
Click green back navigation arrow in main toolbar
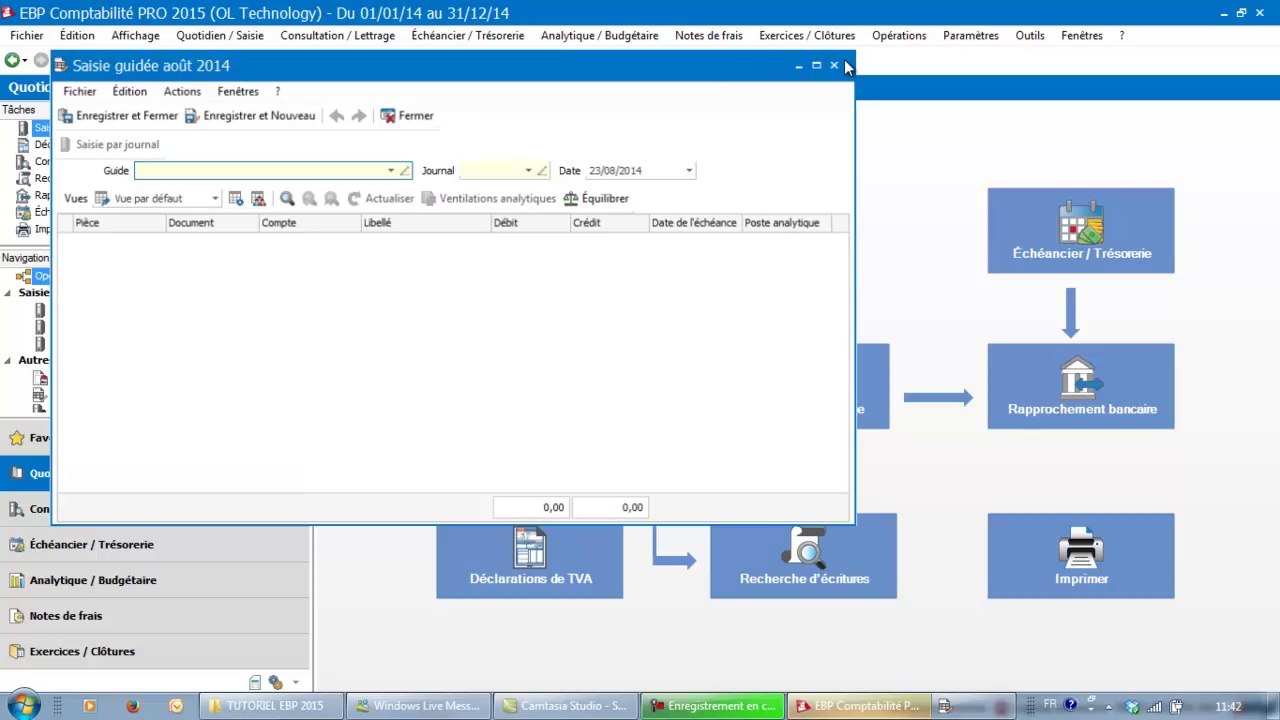11,61
